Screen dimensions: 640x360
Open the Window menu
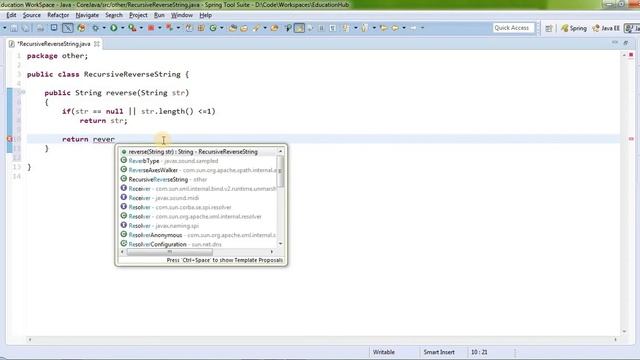click(x=182, y=15)
